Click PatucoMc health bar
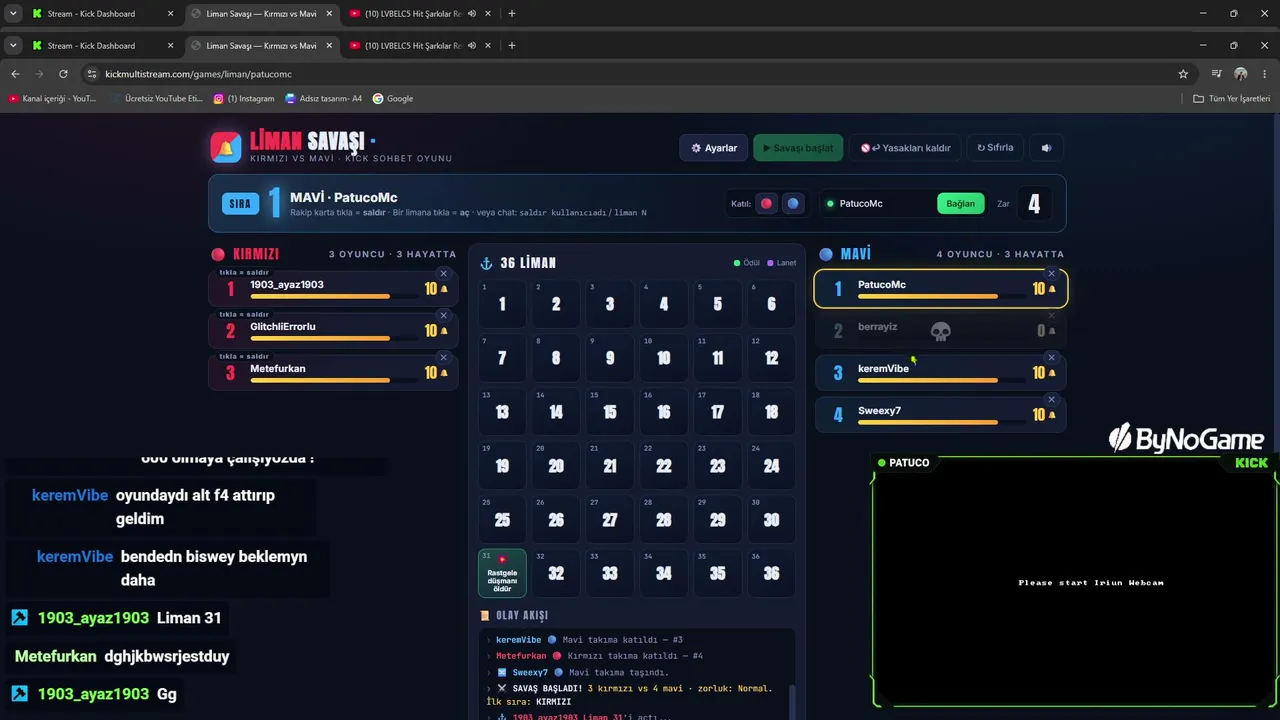The width and height of the screenshot is (1280, 720). pyautogui.click(x=941, y=297)
